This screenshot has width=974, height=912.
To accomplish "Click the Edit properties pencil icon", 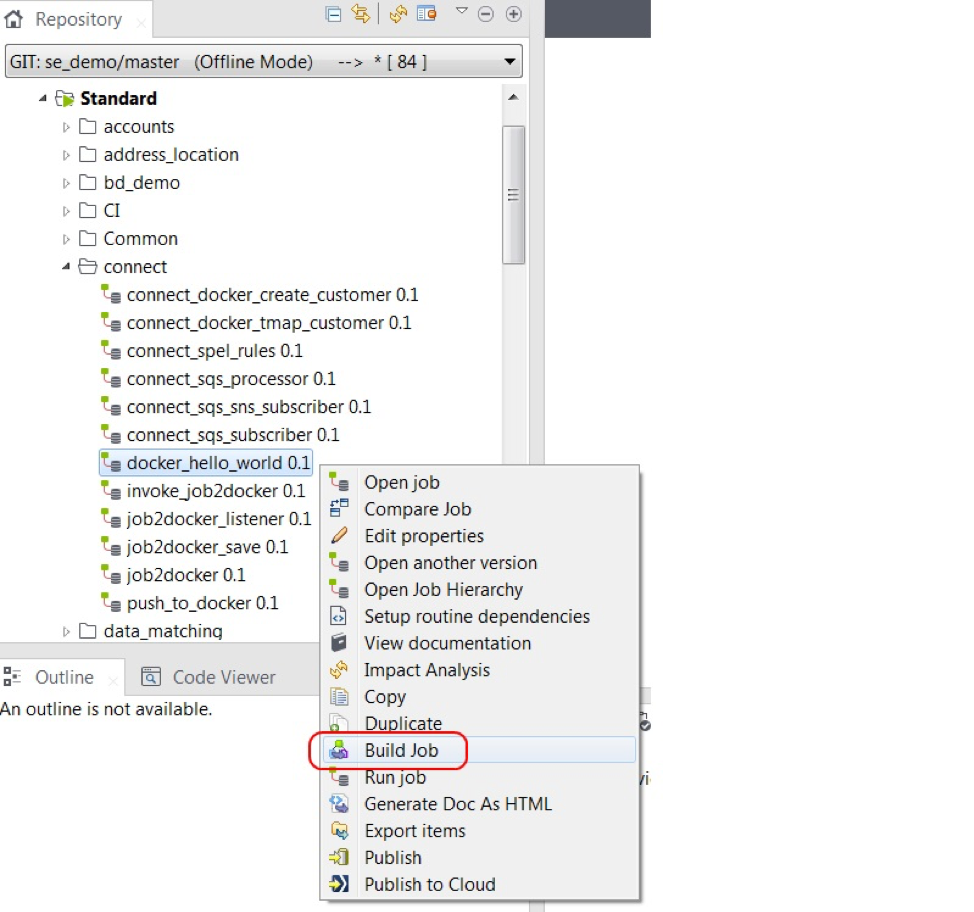I will click(x=340, y=536).
